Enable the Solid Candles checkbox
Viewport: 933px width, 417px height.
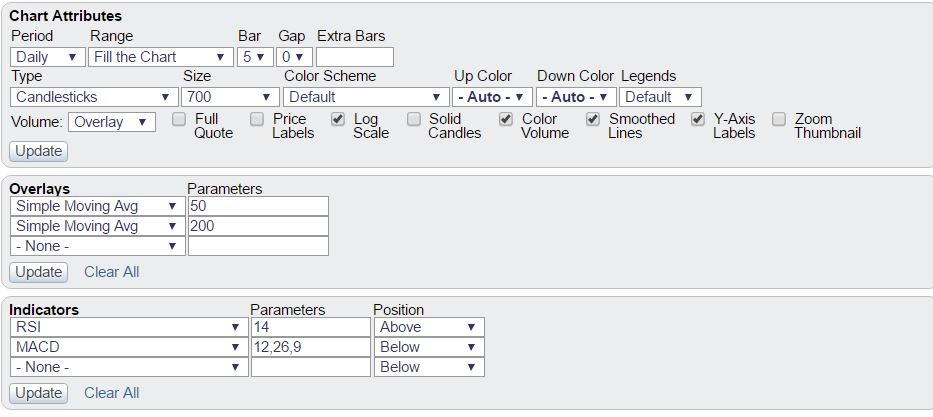coord(414,120)
